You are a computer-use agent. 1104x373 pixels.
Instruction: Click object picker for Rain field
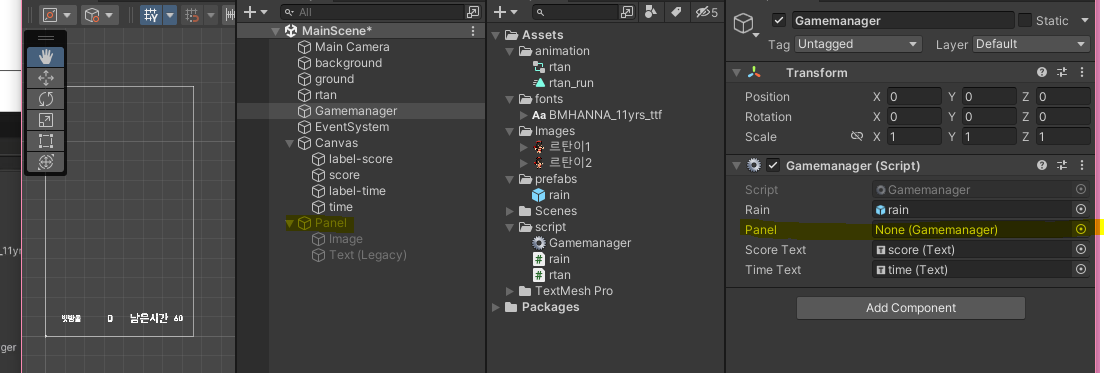[1081, 210]
